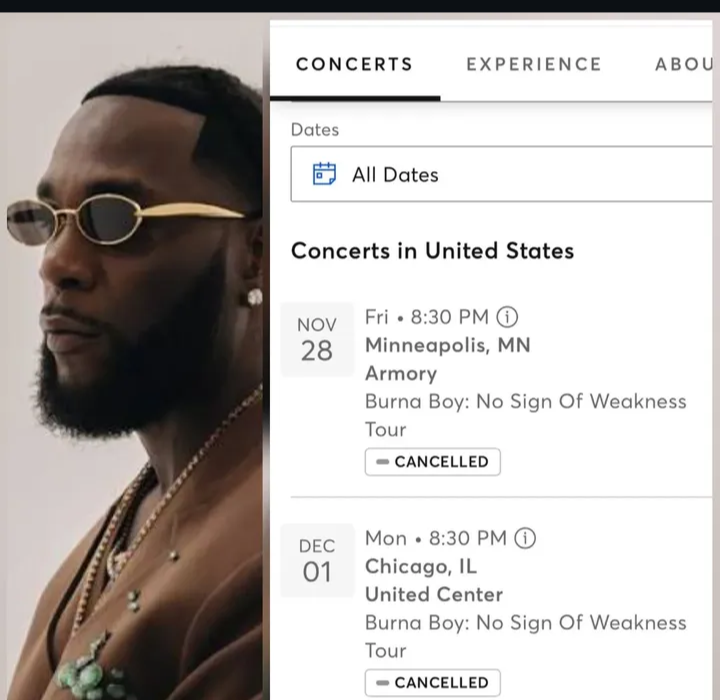
Task: Click the NOV 28 date tile
Action: coord(317,339)
